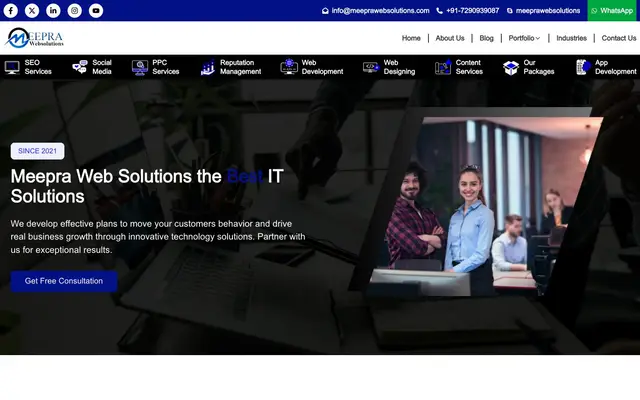Image resolution: width=640 pixels, height=400 pixels.
Task: Open the Instagram social icon
Action: click(x=74, y=11)
